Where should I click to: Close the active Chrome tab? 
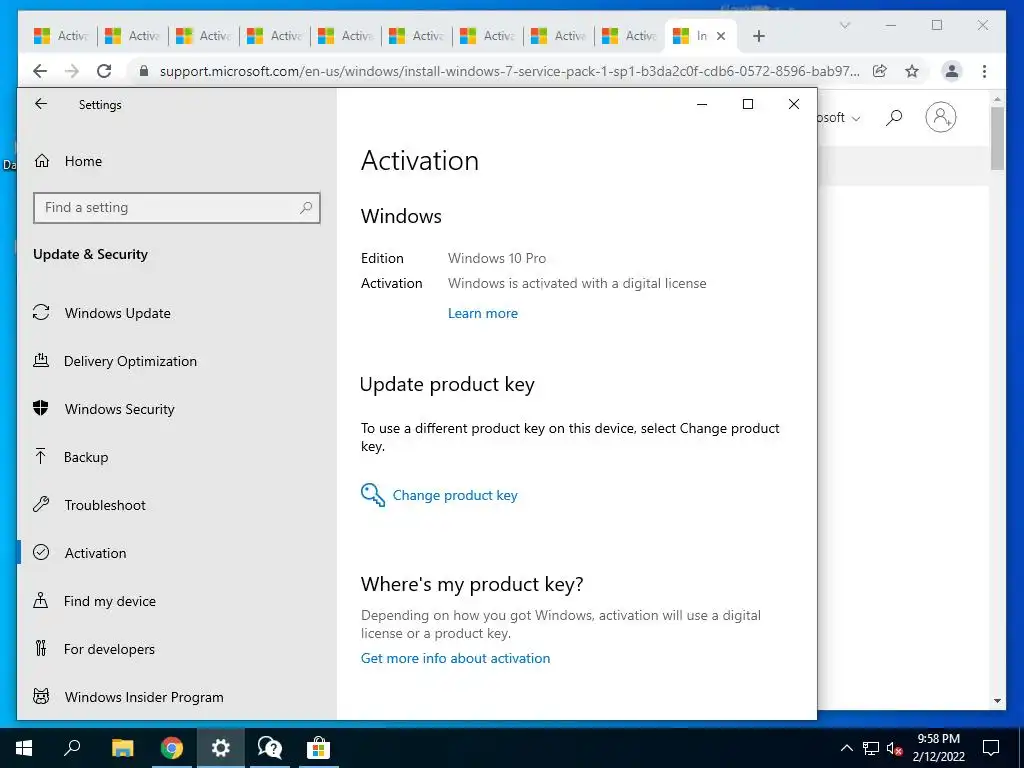(x=721, y=36)
